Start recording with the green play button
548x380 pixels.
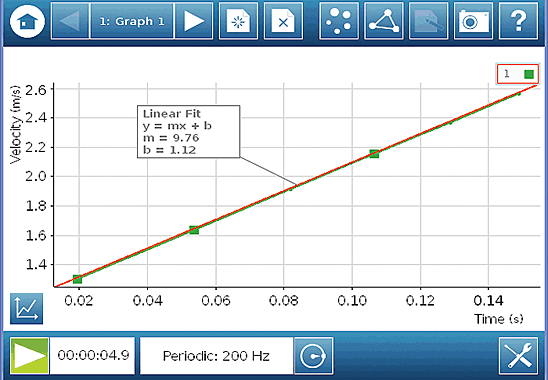(29, 356)
